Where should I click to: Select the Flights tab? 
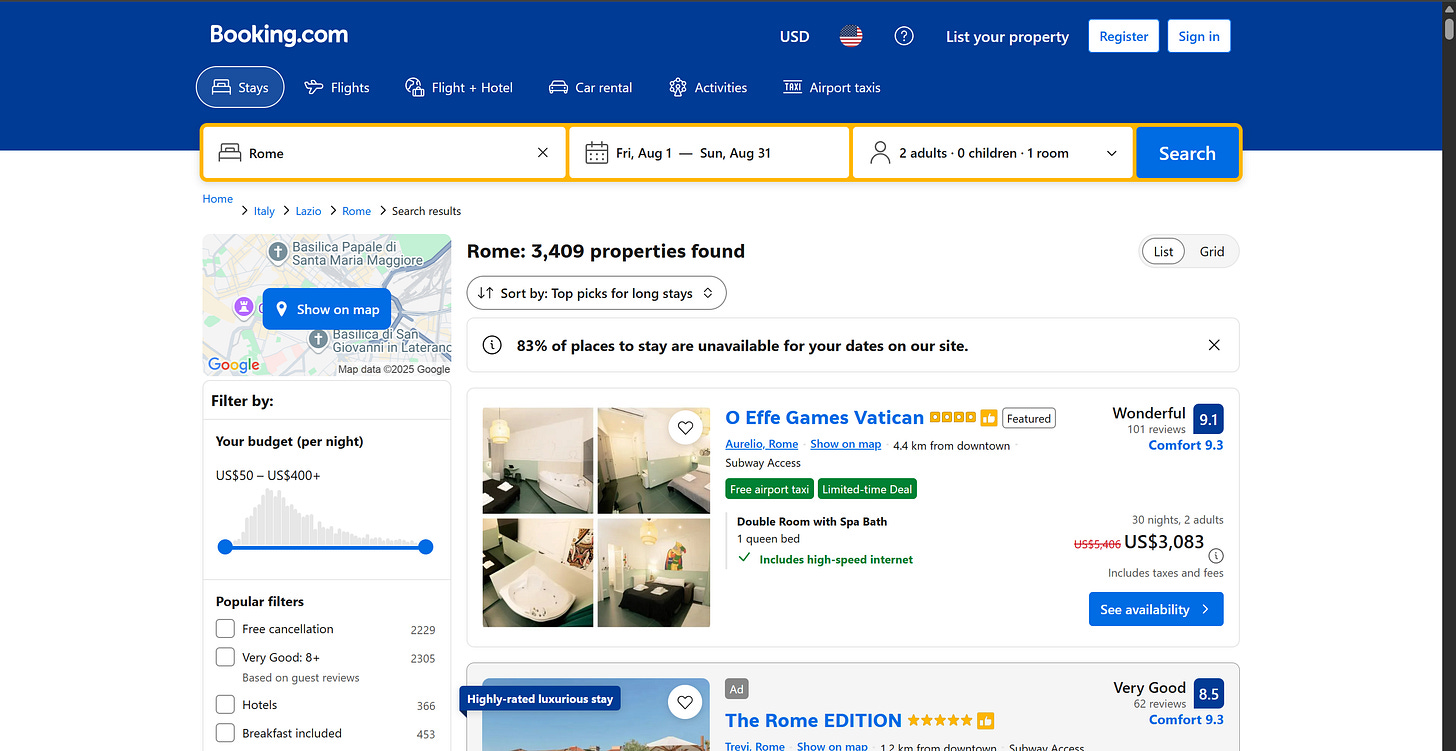(337, 87)
